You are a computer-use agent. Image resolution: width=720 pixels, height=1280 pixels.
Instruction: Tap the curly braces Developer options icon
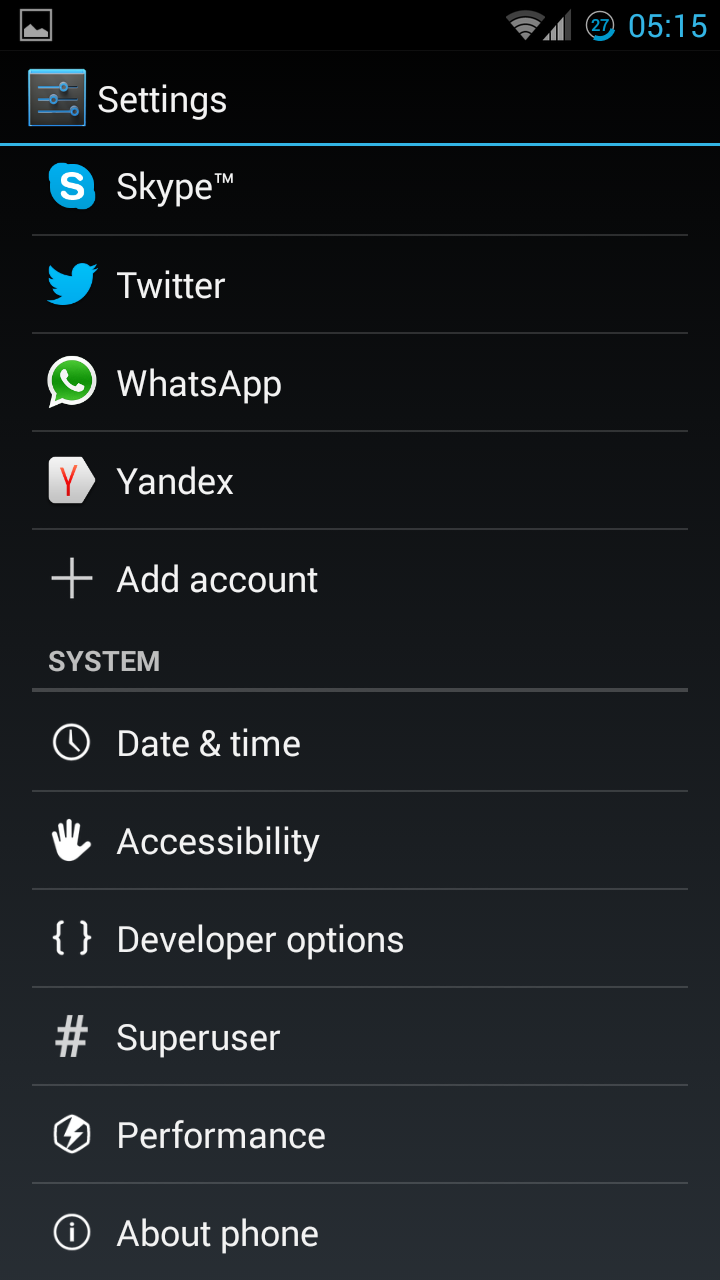point(72,939)
